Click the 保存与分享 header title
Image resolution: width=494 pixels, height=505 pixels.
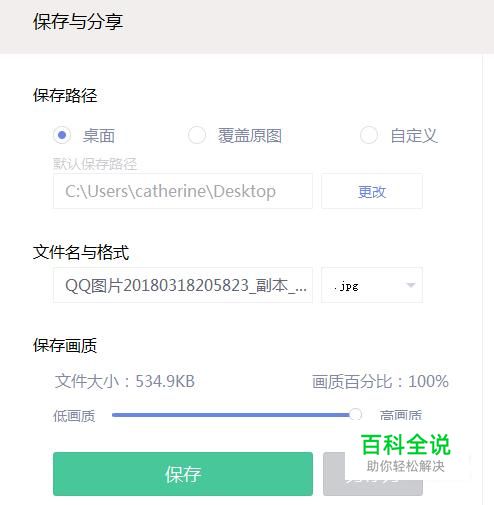(x=78, y=22)
